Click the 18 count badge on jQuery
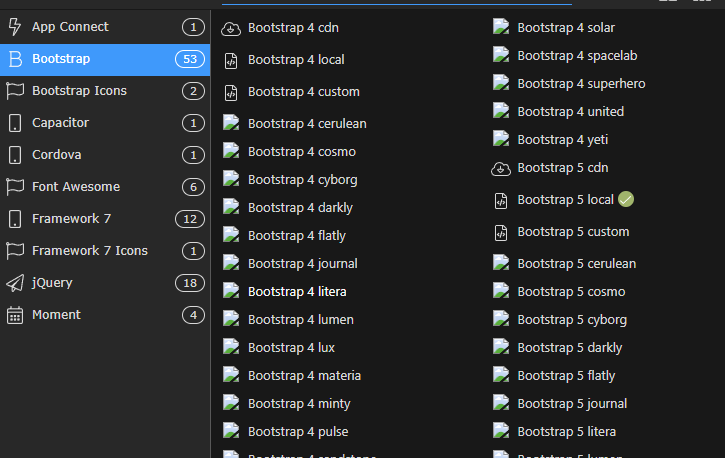 (x=190, y=283)
